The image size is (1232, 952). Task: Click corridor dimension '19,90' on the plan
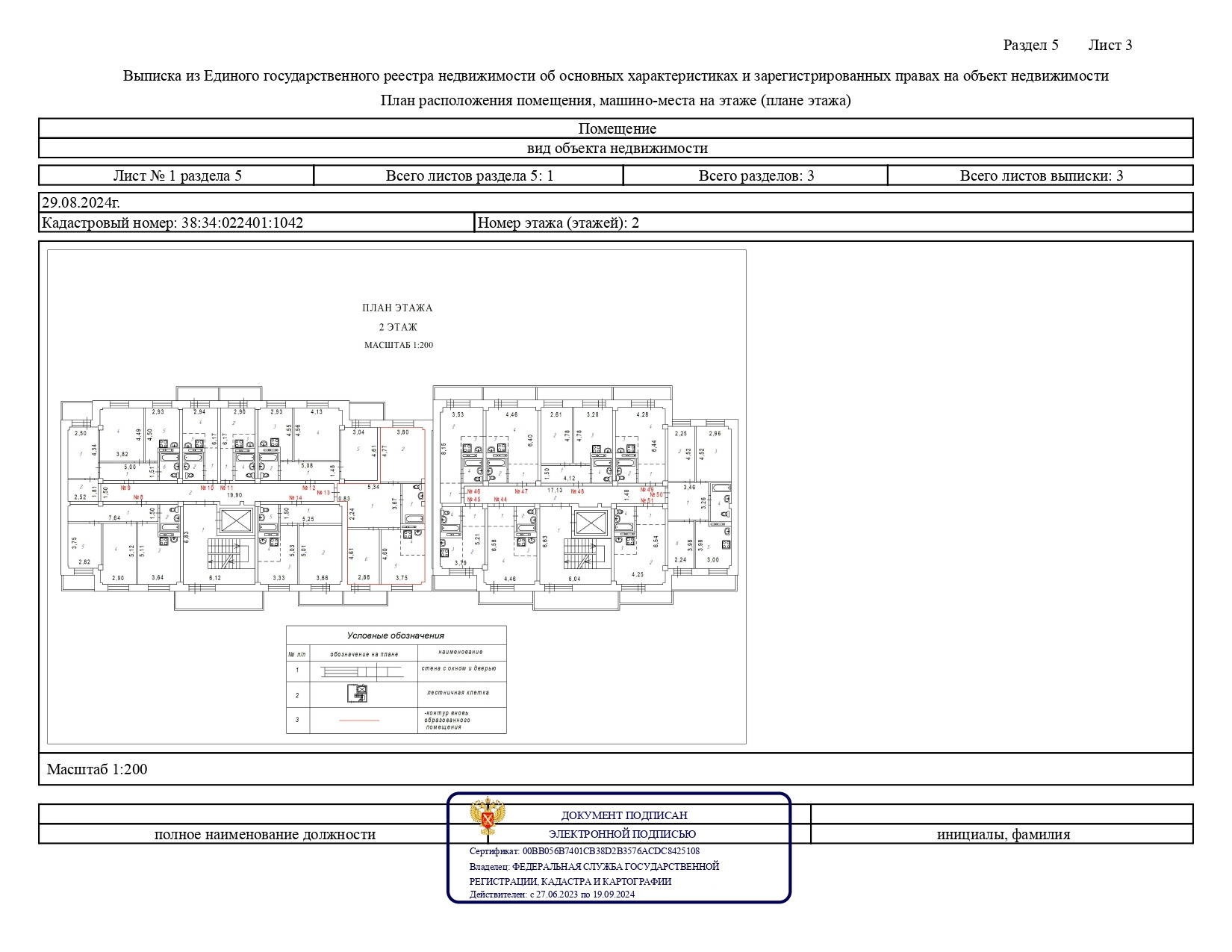click(235, 494)
